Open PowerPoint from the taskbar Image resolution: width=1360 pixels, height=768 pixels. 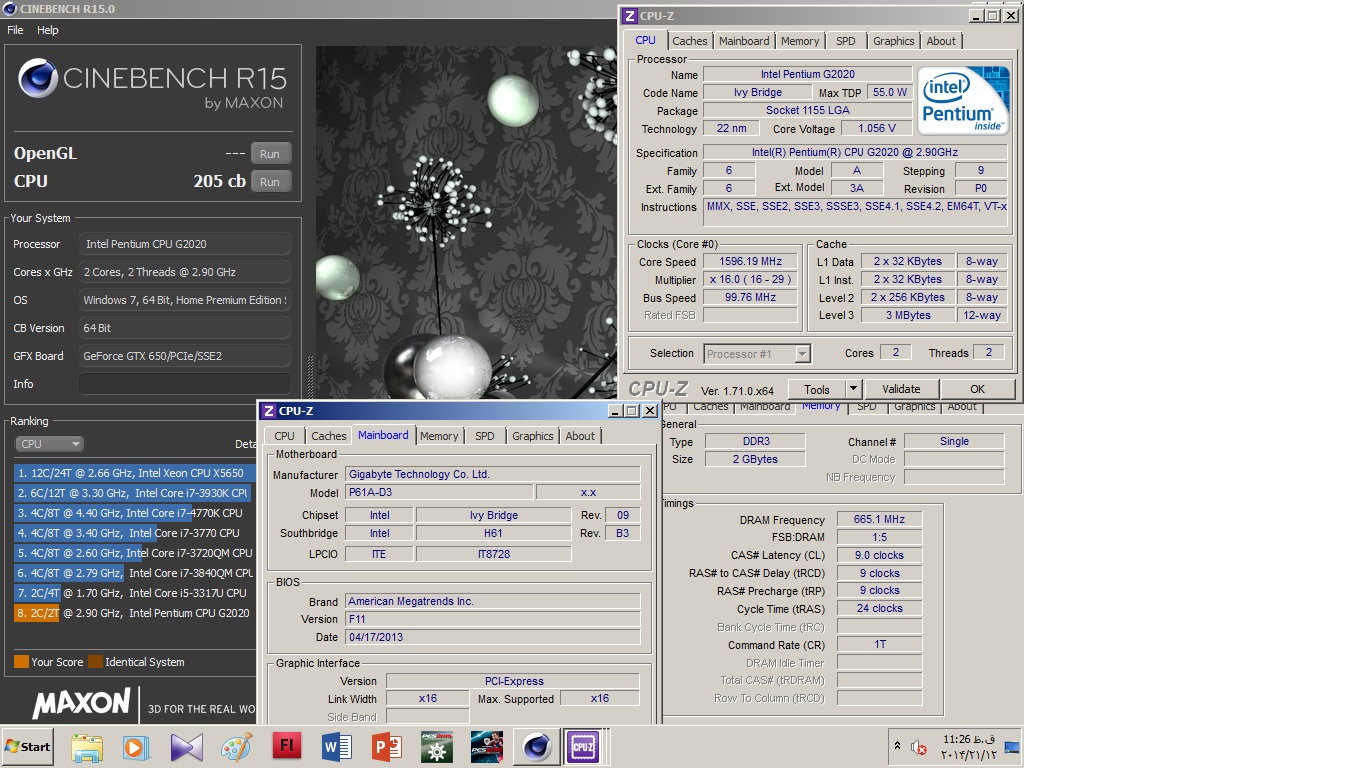[x=387, y=747]
